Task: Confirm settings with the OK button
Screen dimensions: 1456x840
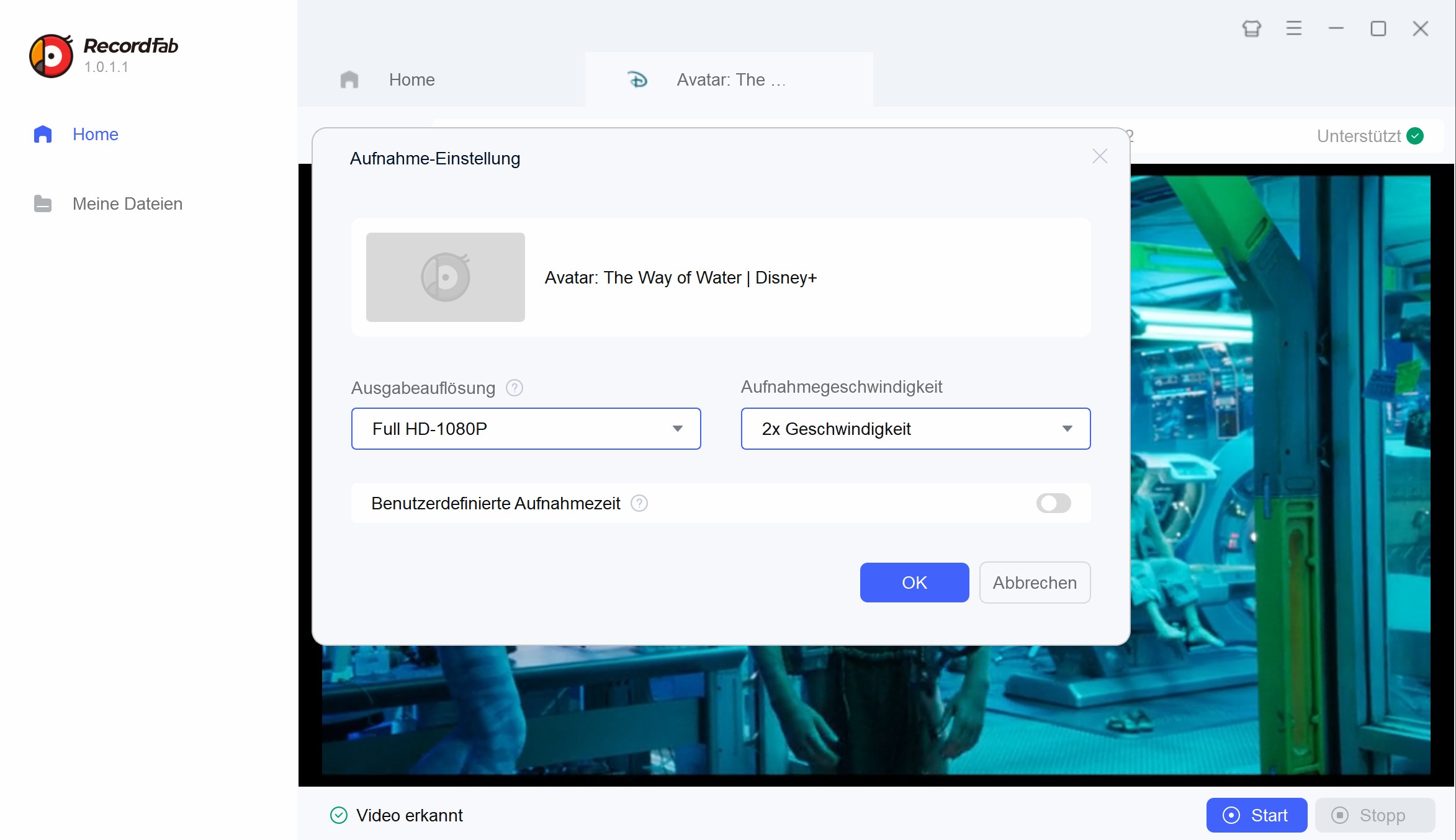Action: (915, 583)
